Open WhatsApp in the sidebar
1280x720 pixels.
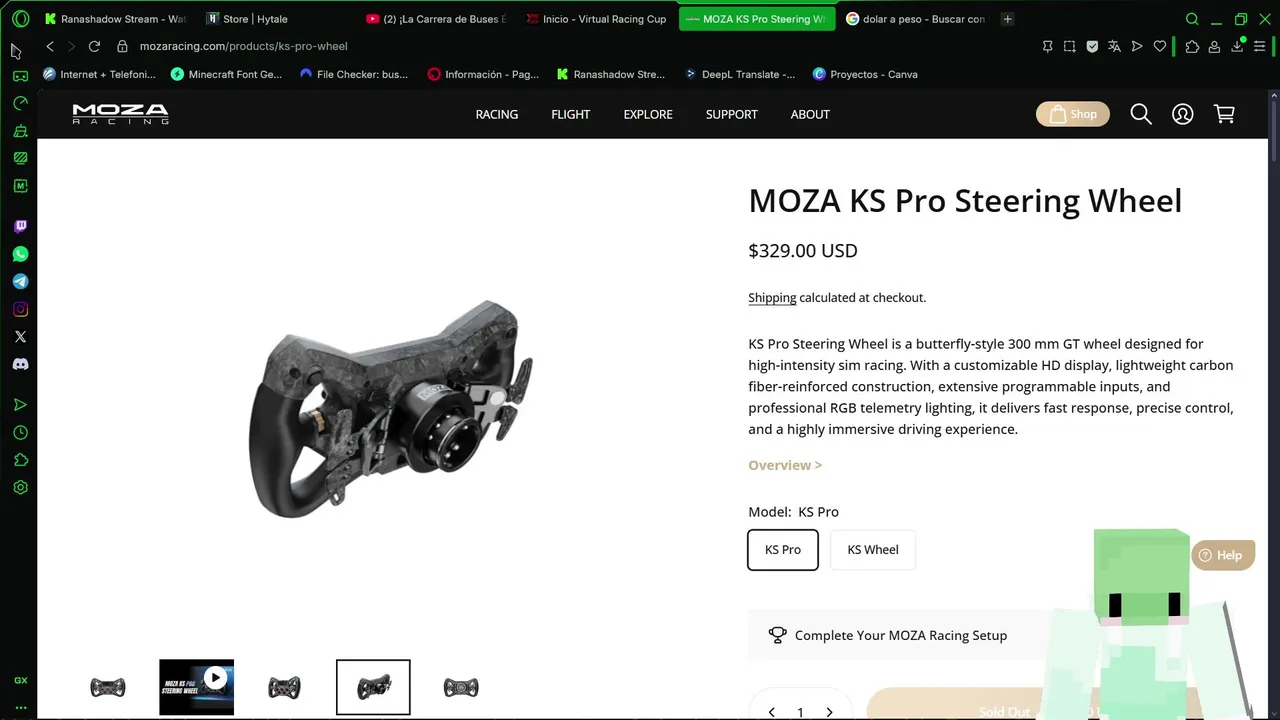[20, 254]
